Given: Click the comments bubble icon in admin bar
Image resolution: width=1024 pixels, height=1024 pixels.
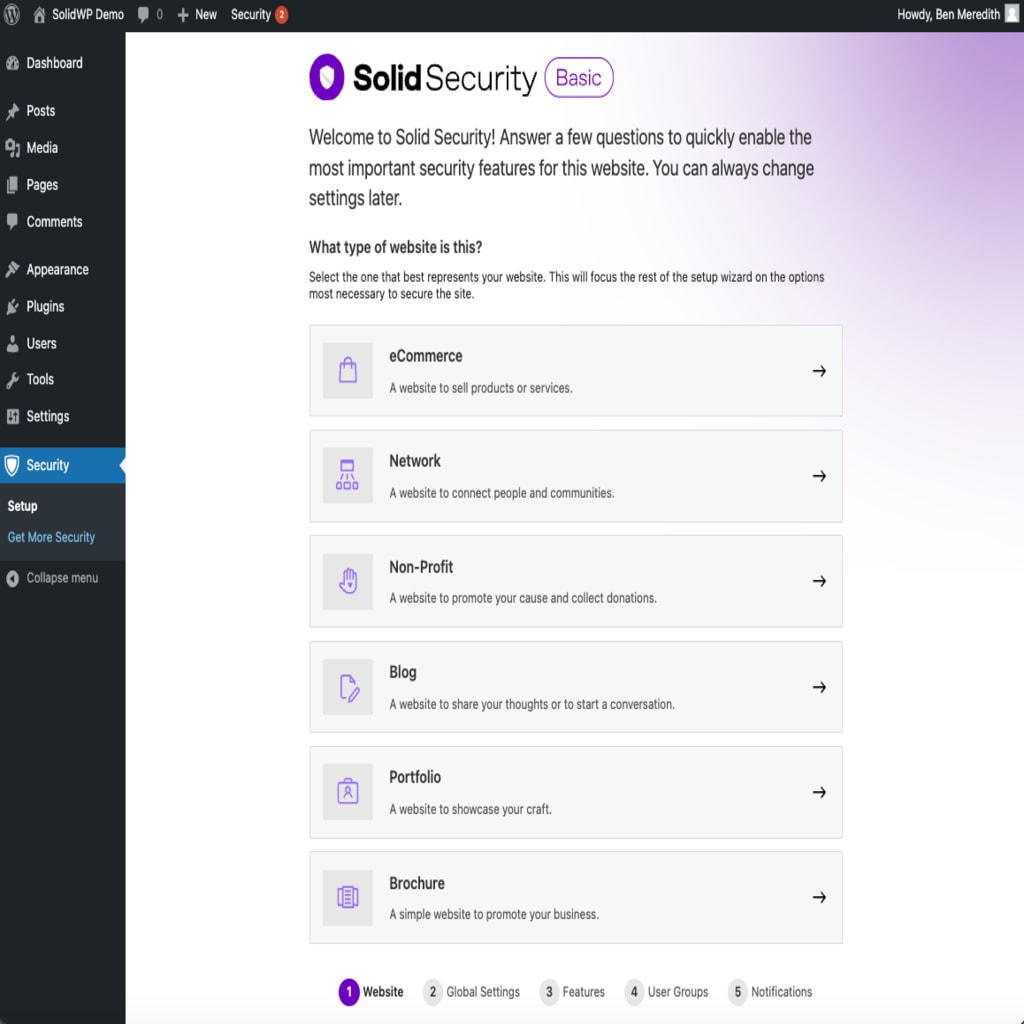Looking at the screenshot, I should click(143, 15).
